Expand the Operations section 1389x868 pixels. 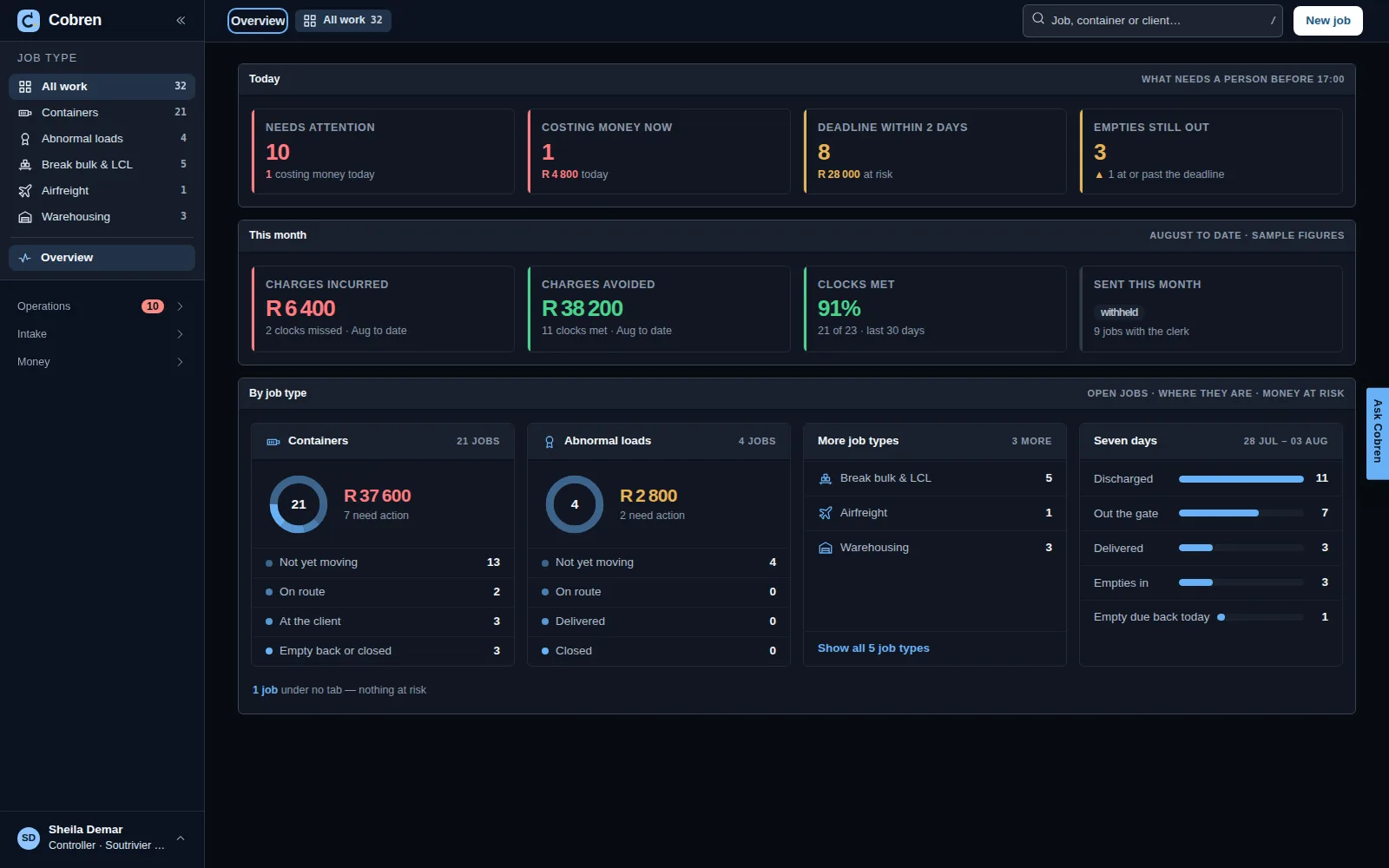102,306
